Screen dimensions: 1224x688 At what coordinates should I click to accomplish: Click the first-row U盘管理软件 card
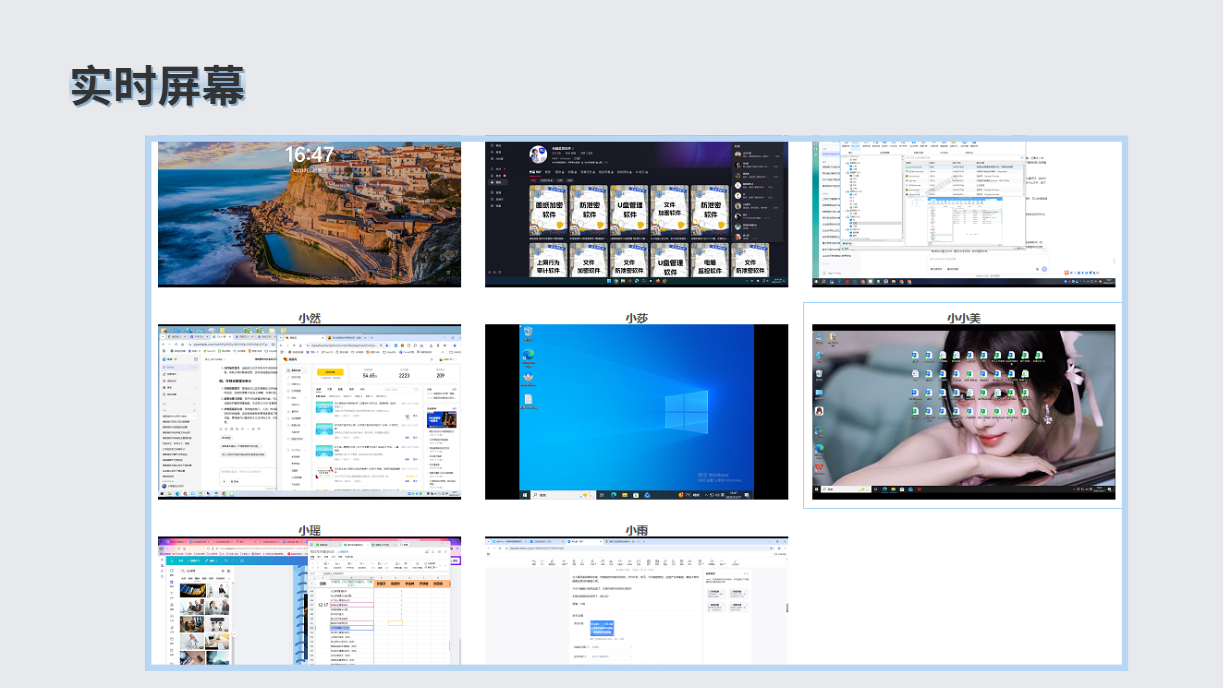point(629,210)
